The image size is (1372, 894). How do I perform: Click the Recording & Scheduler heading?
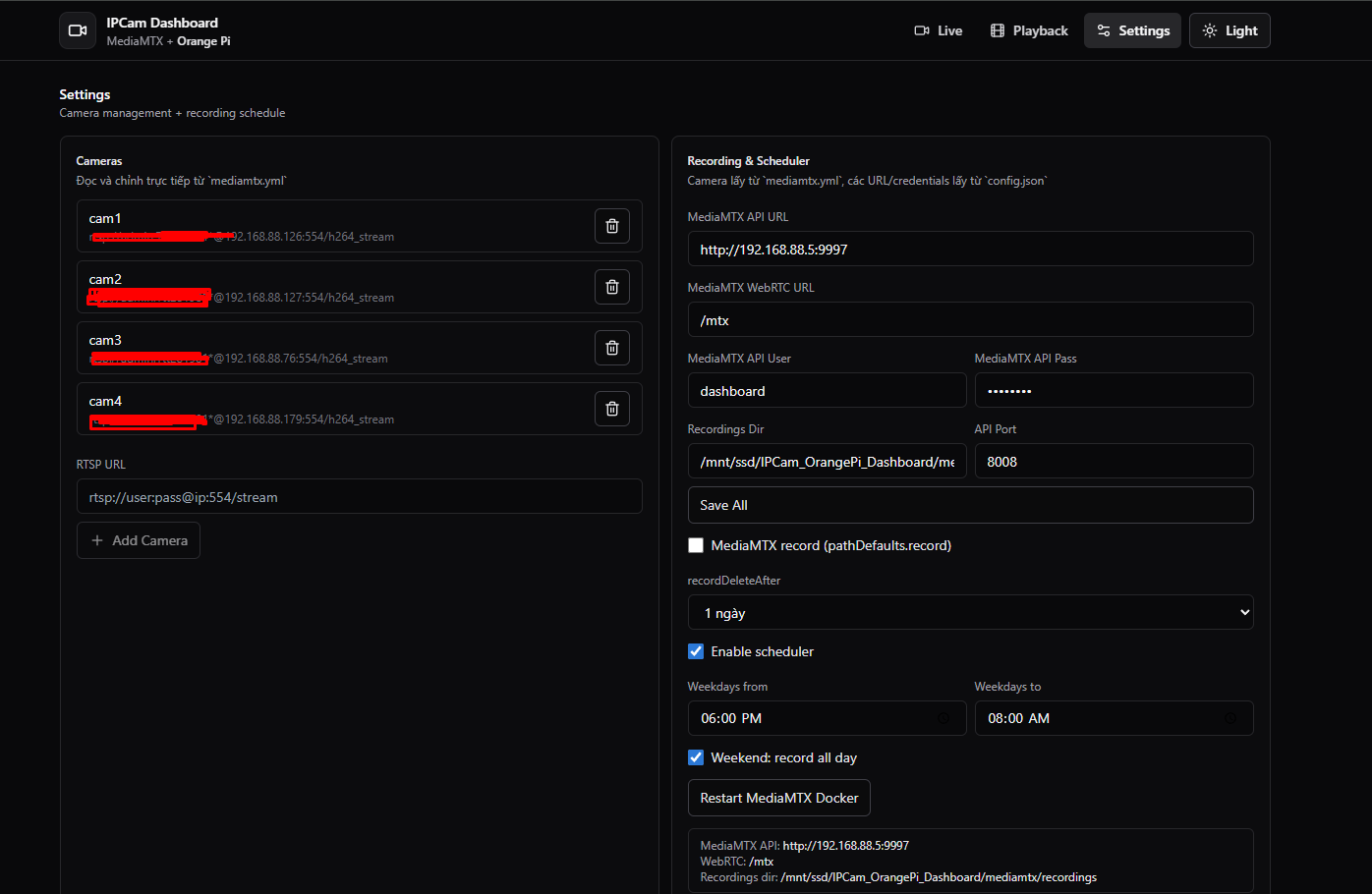(749, 161)
